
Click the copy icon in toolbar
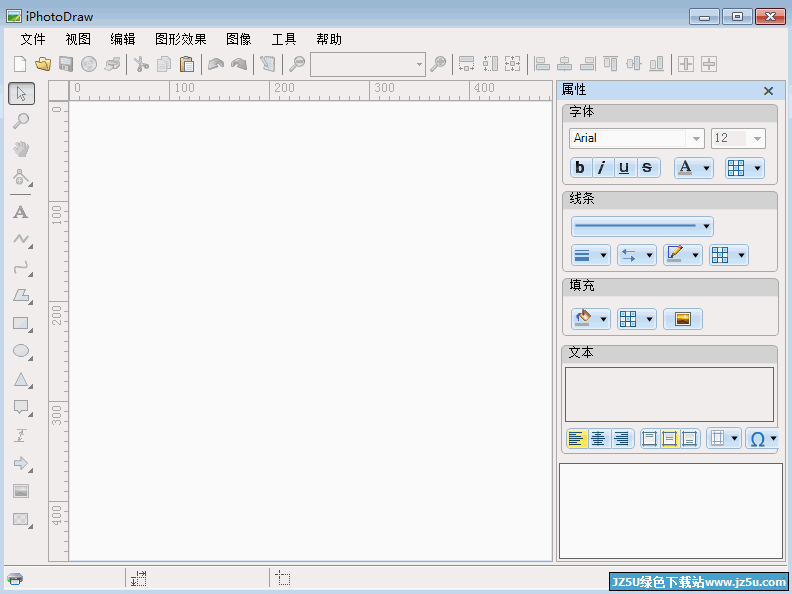tap(164, 64)
